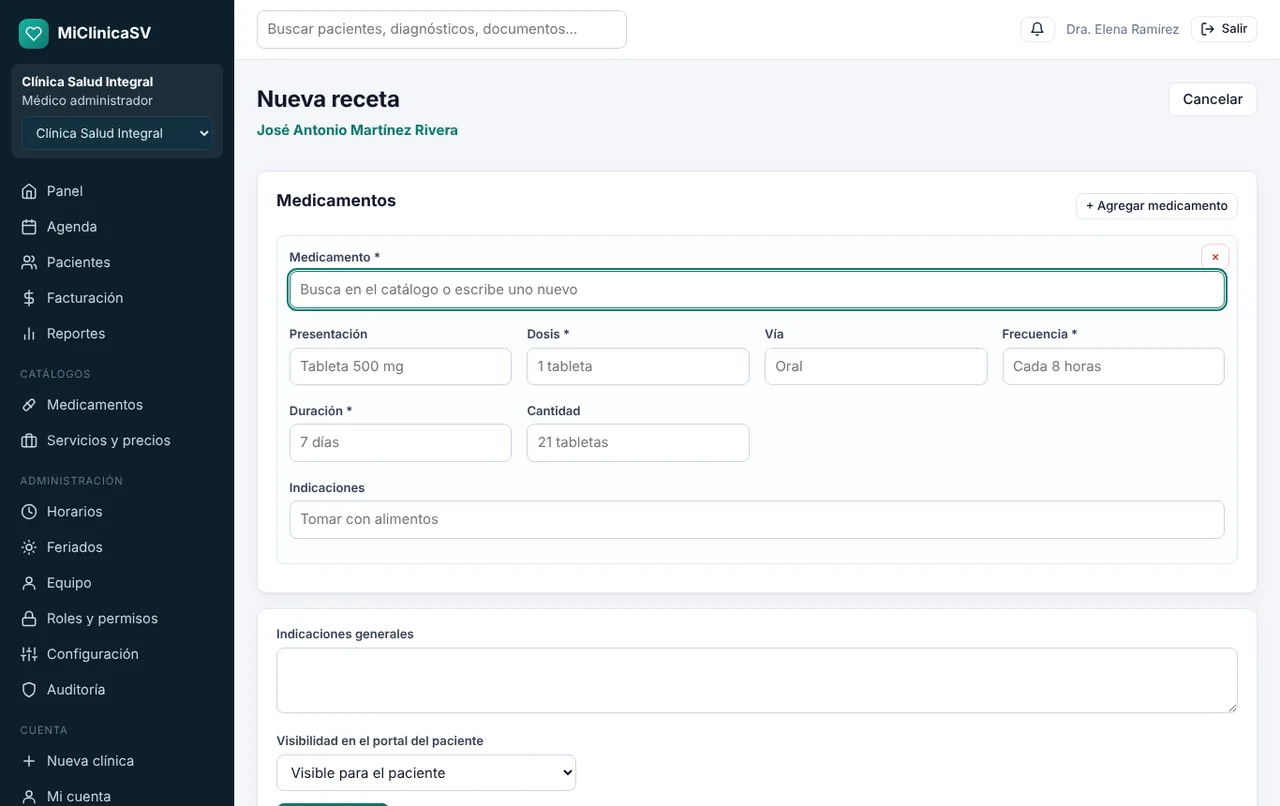The image size is (1280, 806).
Task: Click the Medicamento catalog search field
Action: tap(757, 290)
